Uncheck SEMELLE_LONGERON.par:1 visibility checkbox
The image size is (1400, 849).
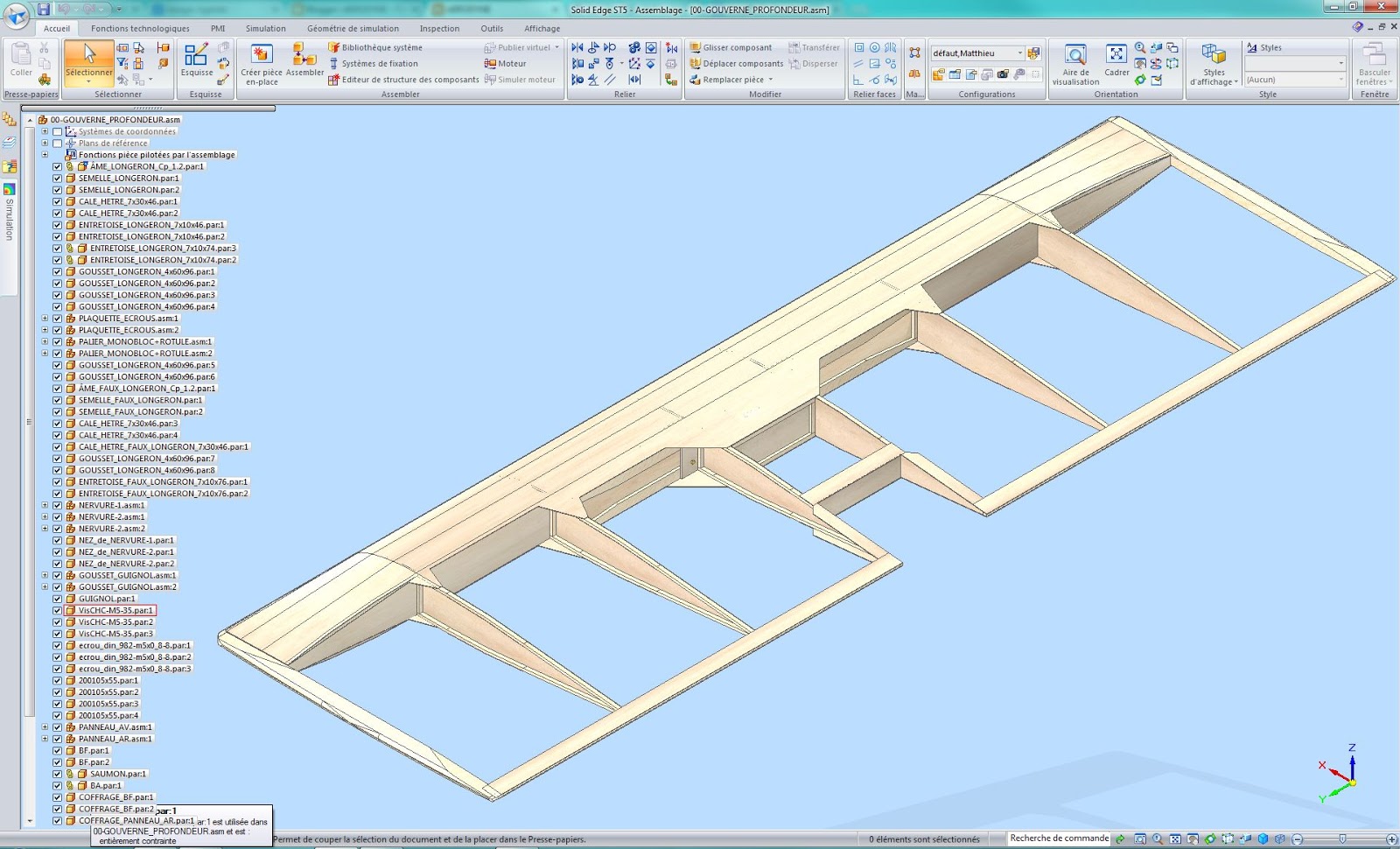pyautogui.click(x=58, y=178)
